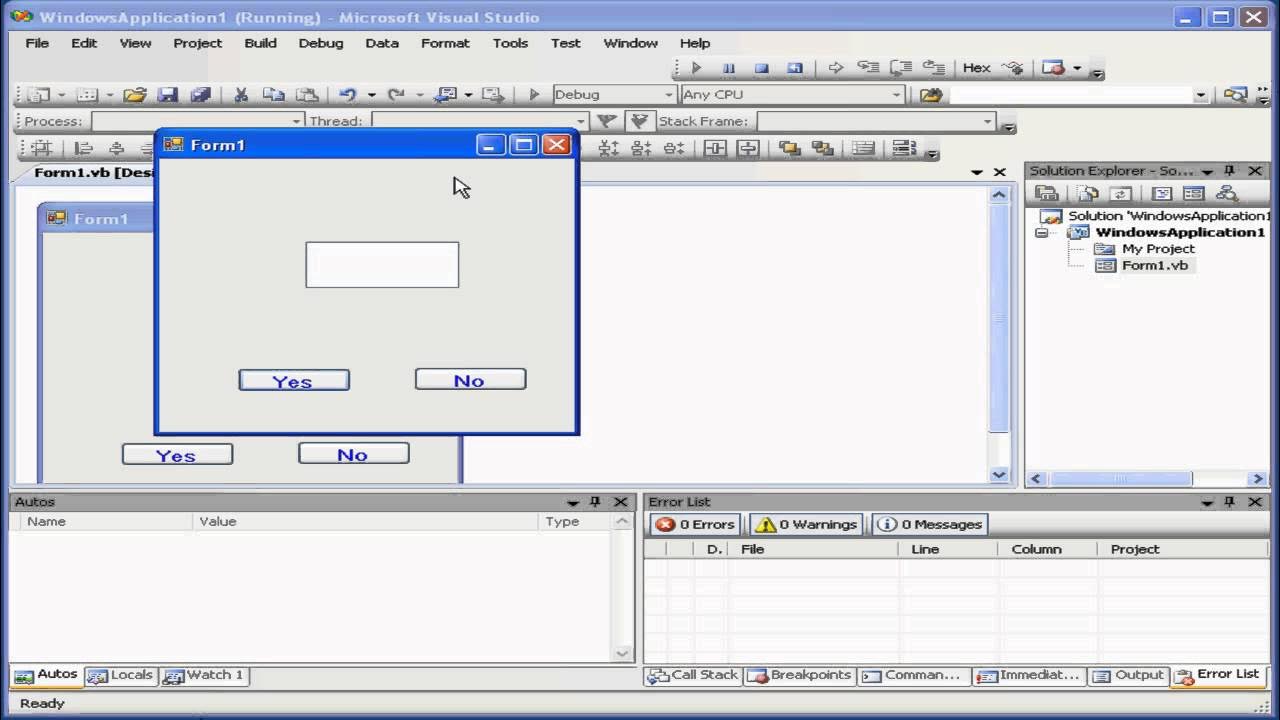Open the Format menu

[445, 43]
